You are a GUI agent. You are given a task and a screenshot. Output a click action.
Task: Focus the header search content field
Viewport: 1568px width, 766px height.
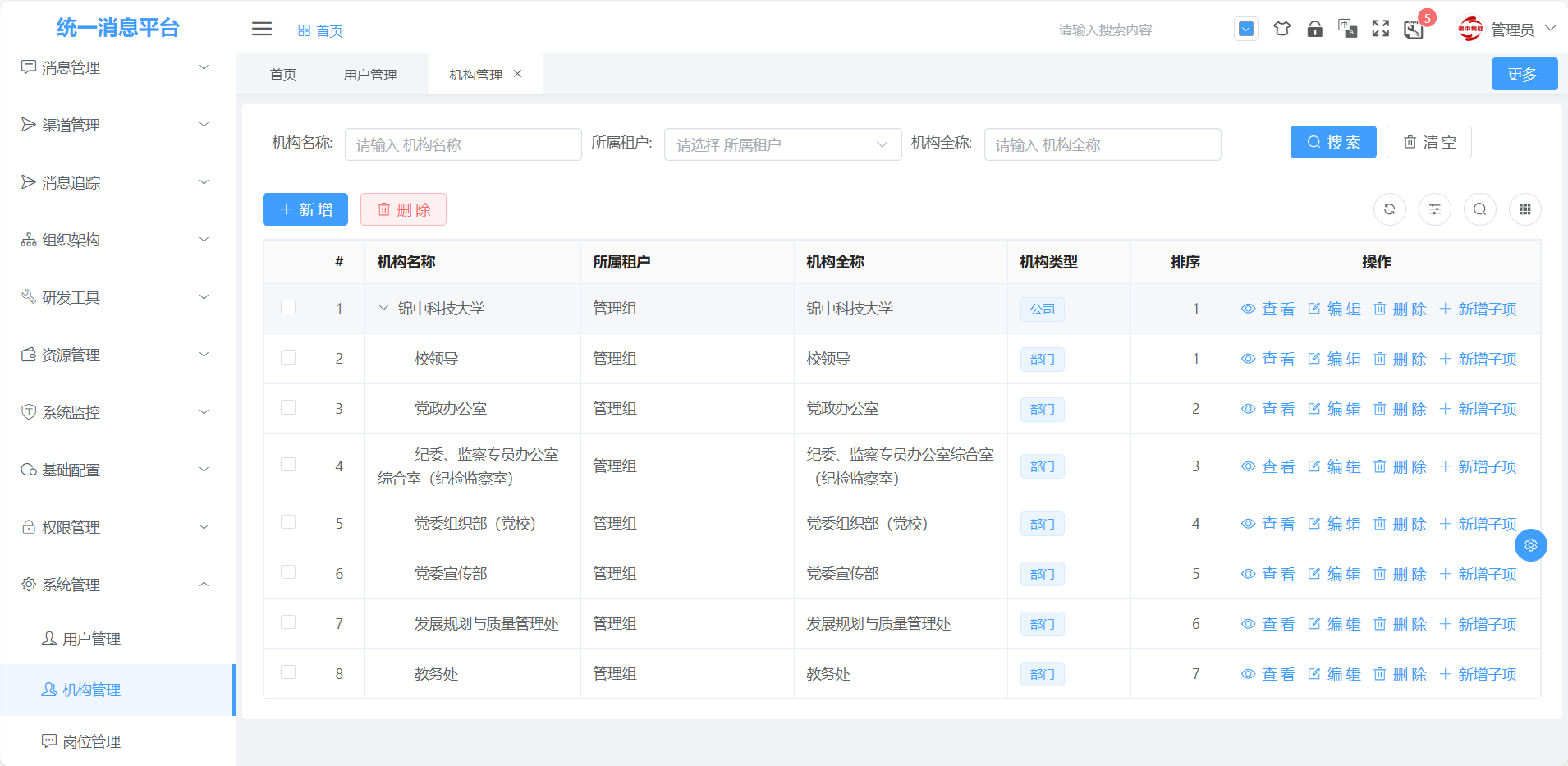click(x=1136, y=30)
